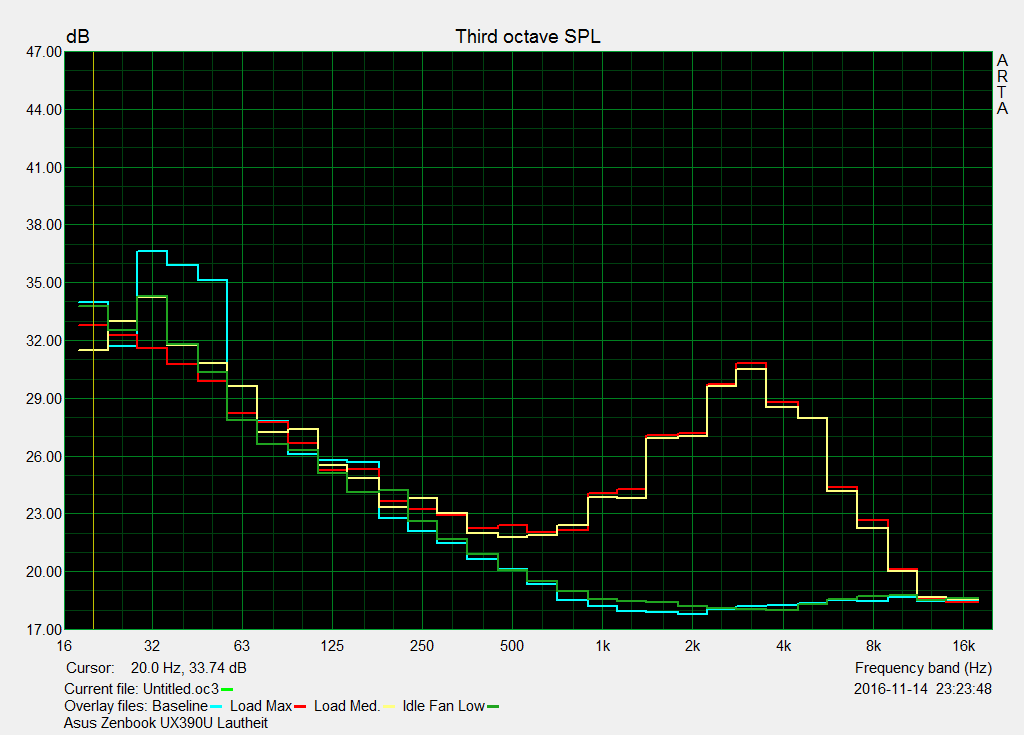Click the cursor readout '20.0 Hz, 33.74 dB'
Screen dimensions: 1024x735
point(189,668)
